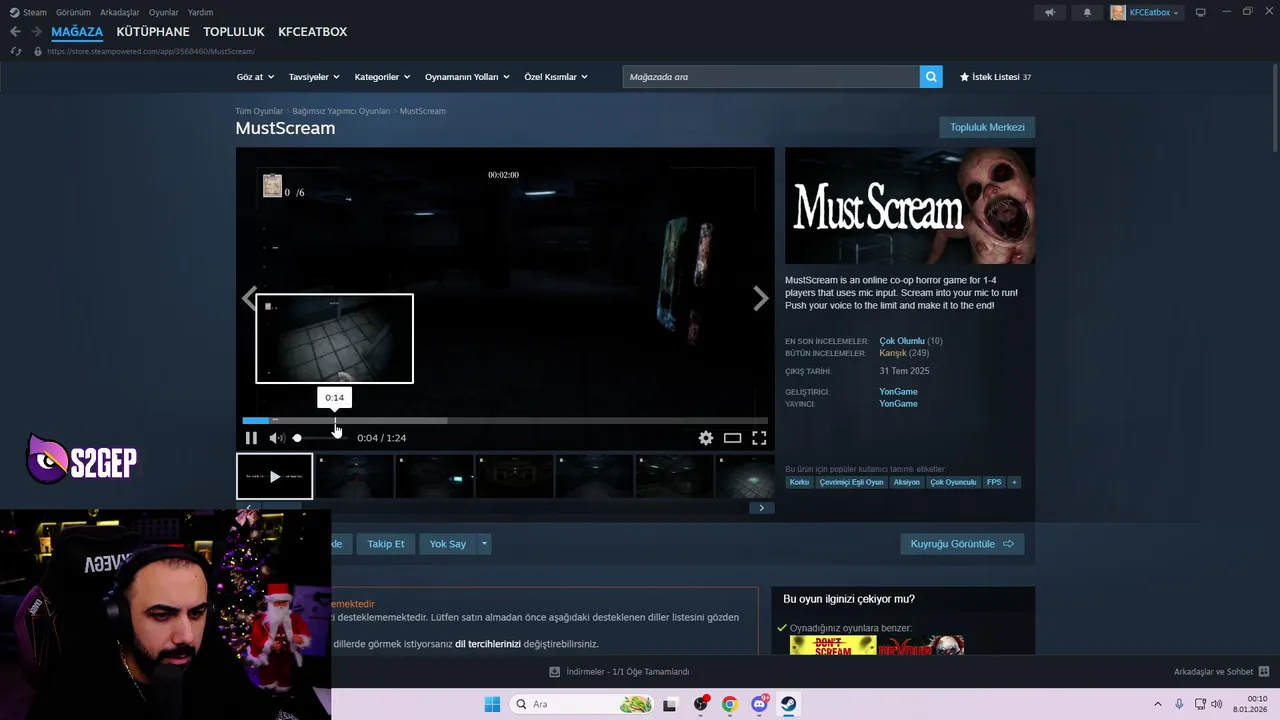Viewport: 1280px width, 720px height.
Task: Enter fullscreen video mode
Action: click(x=759, y=438)
